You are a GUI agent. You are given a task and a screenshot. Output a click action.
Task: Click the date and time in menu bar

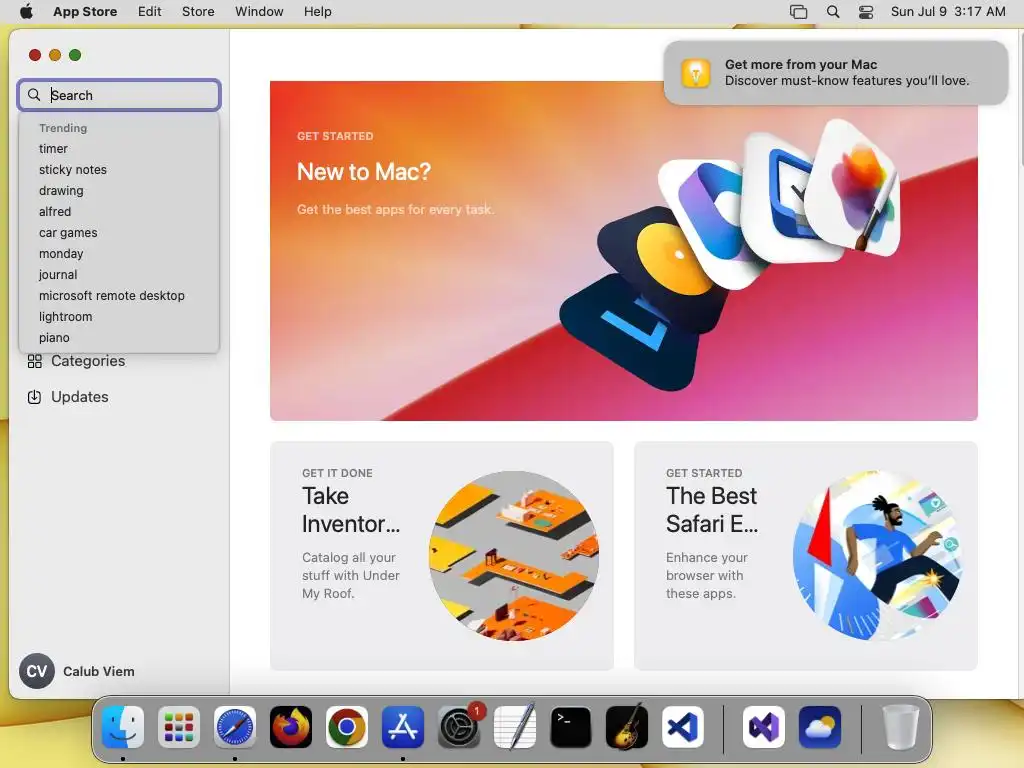click(948, 12)
